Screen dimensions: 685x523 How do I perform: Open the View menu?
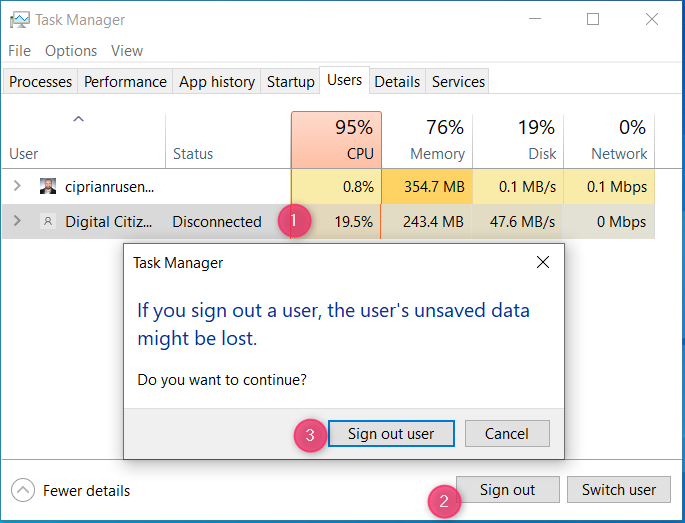tap(127, 51)
